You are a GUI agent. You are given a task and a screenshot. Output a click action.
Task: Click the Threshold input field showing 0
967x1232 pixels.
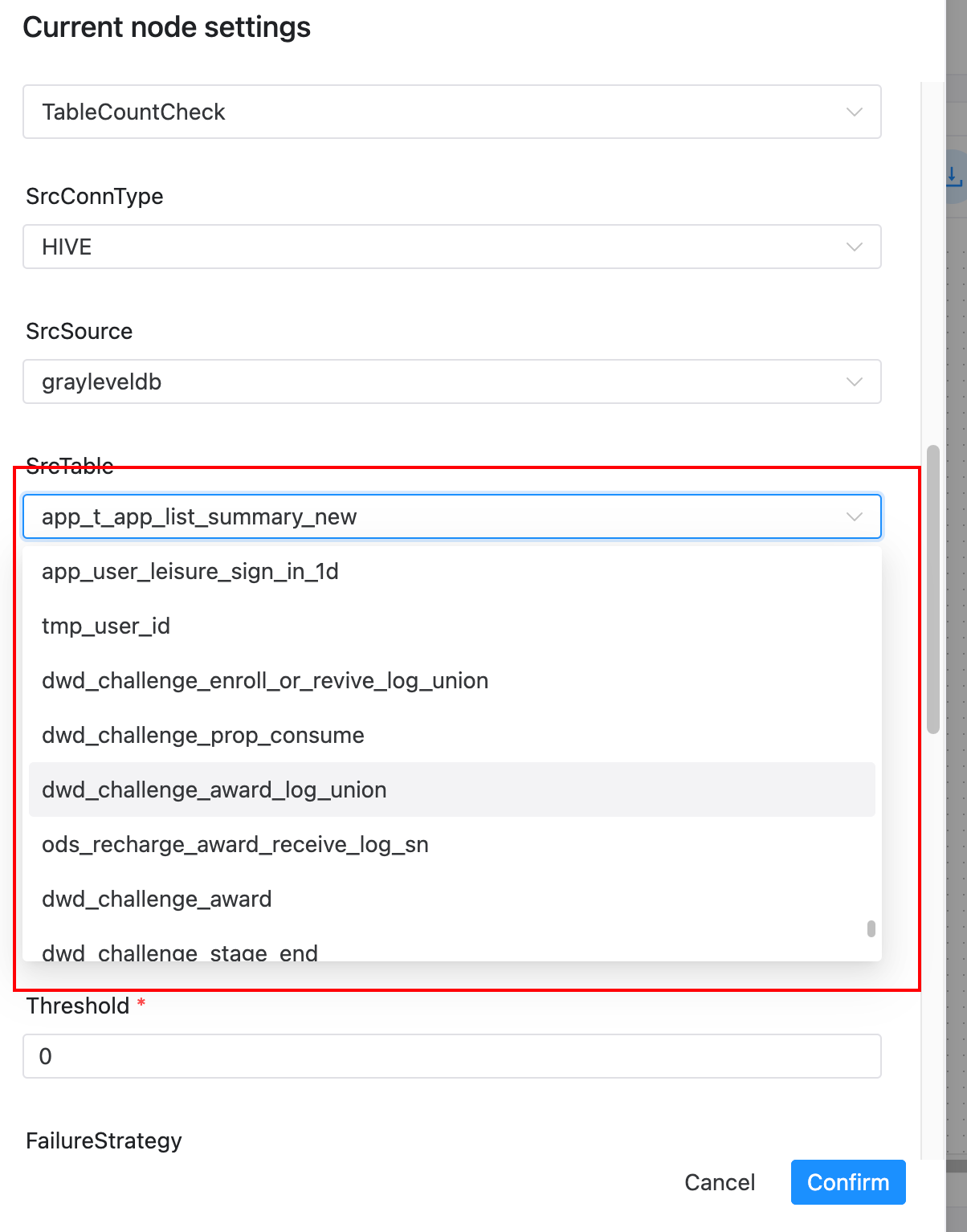click(x=451, y=1057)
